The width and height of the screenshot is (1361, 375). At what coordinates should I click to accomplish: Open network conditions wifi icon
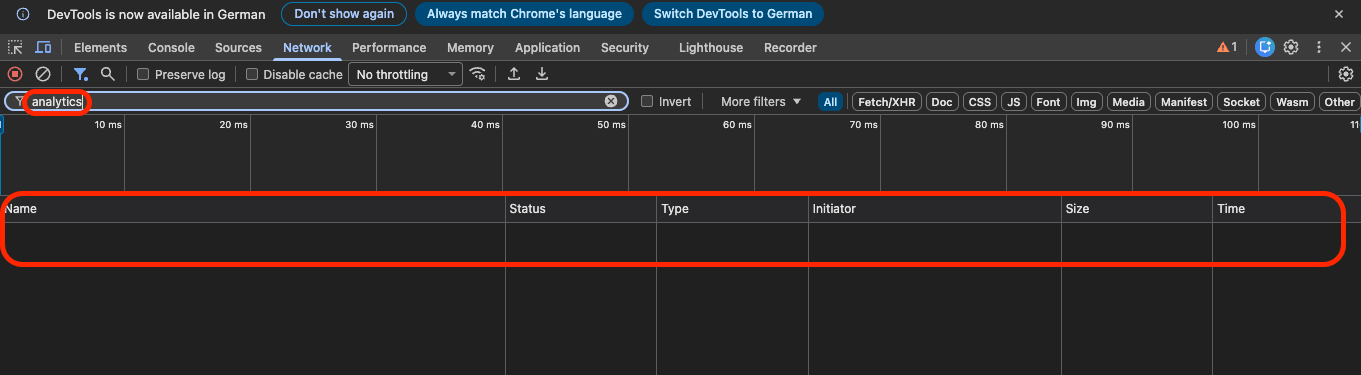pyautogui.click(x=478, y=74)
